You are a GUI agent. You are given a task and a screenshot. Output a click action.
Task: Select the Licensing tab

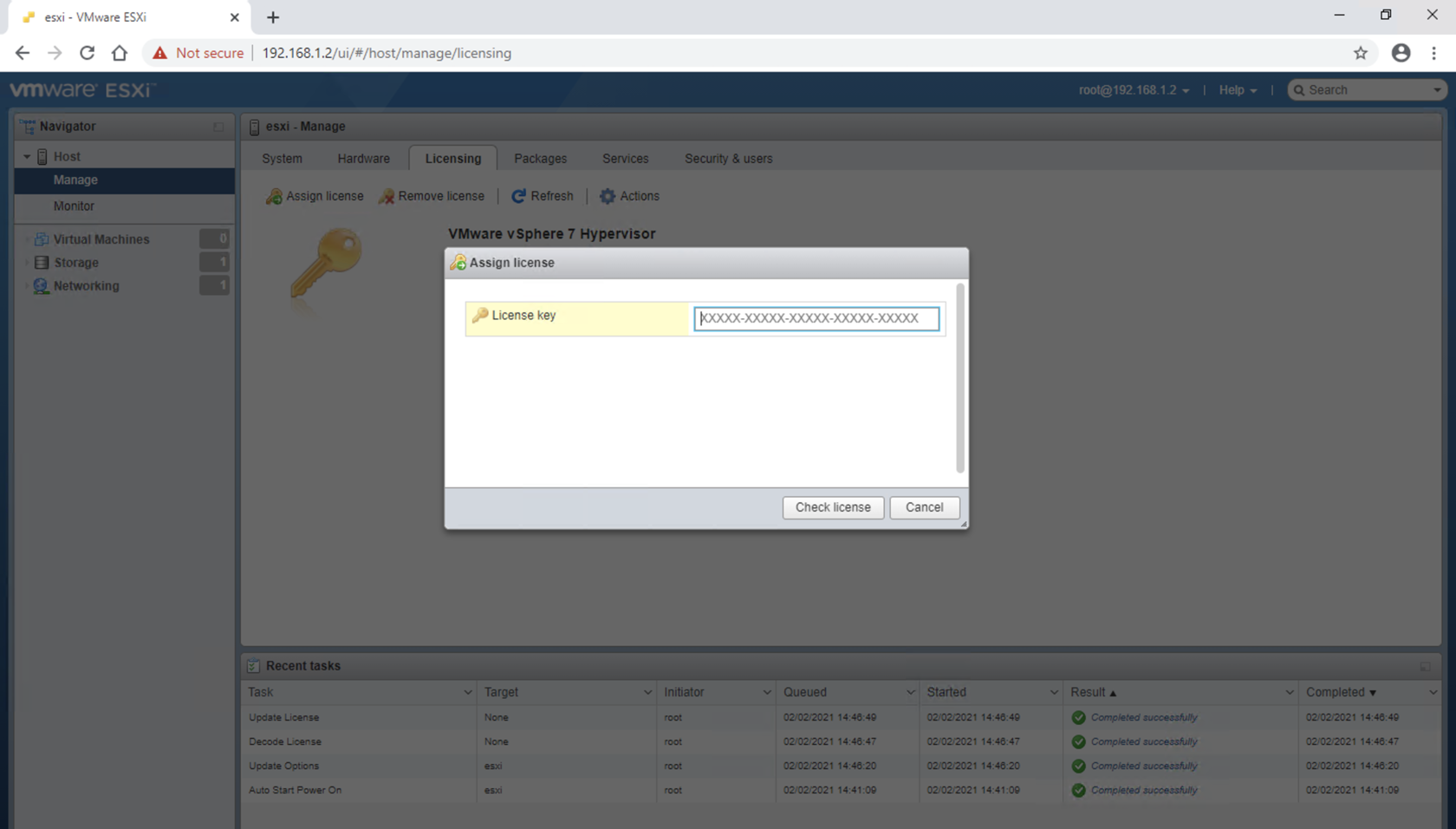(x=452, y=159)
